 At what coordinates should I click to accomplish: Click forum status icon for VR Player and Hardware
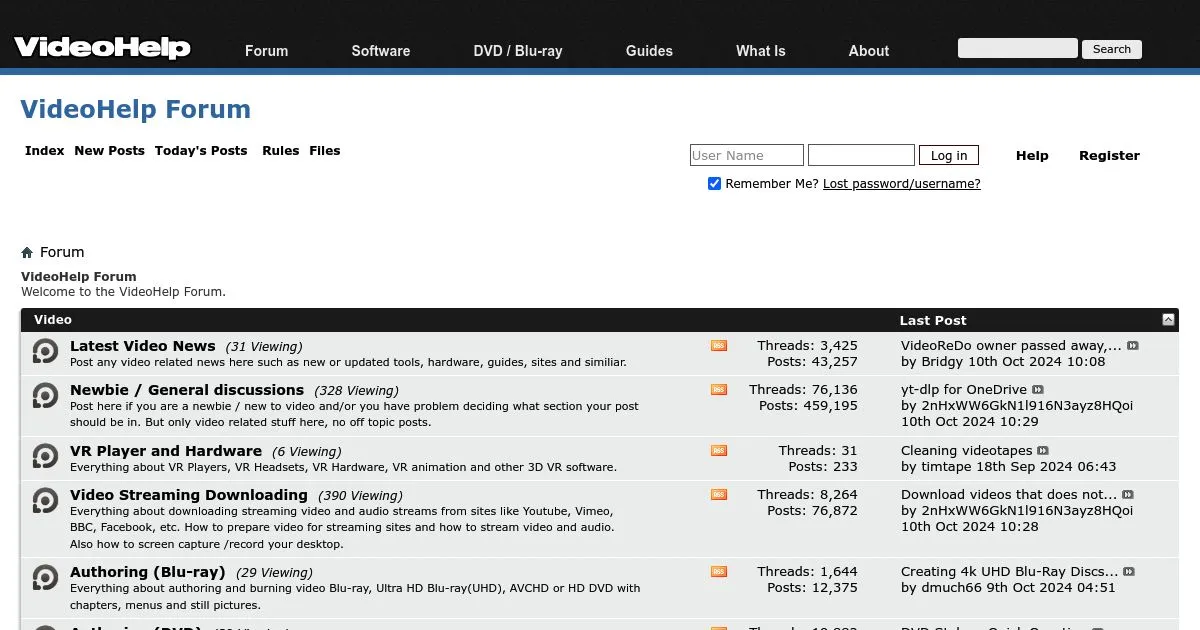click(45, 456)
